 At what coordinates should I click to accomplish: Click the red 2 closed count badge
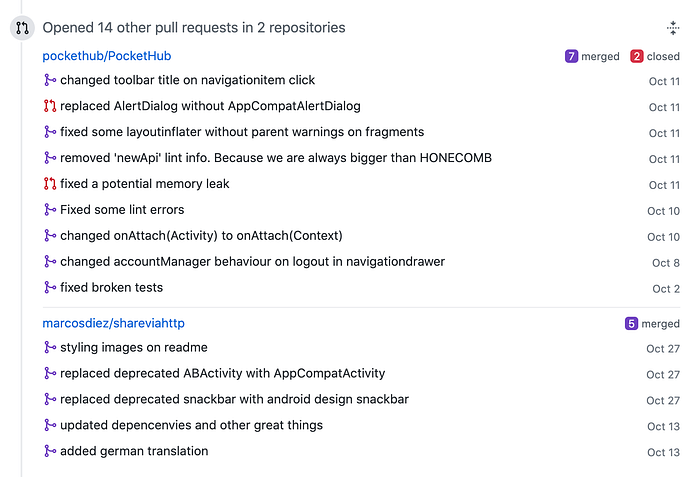637,56
